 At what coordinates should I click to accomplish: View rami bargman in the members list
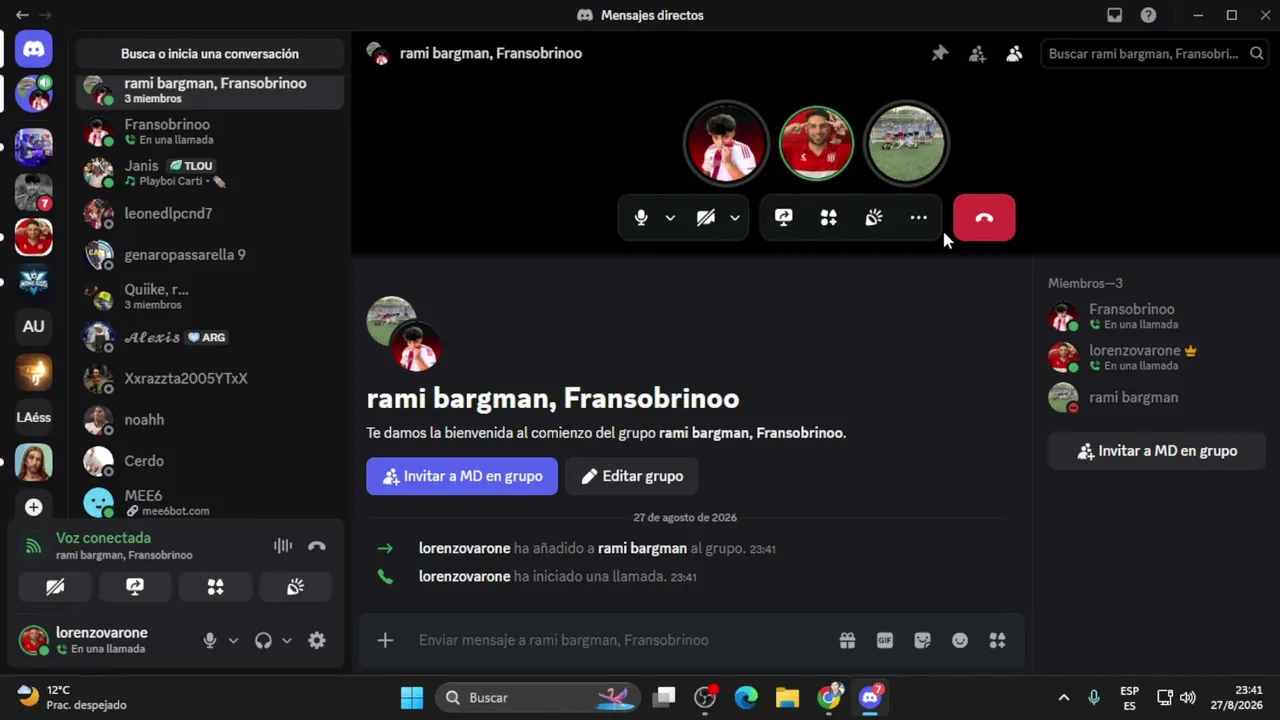(1157, 398)
